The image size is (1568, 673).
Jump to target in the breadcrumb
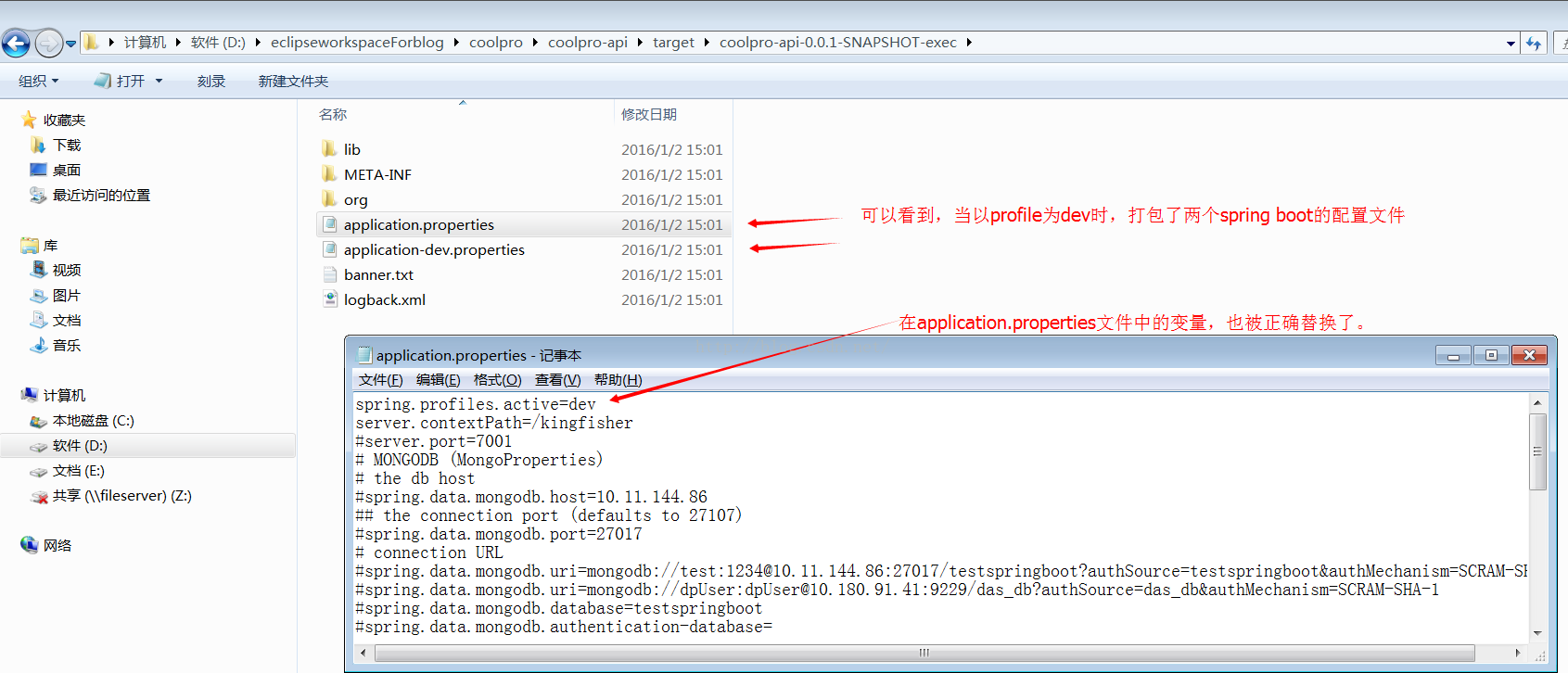tap(673, 43)
